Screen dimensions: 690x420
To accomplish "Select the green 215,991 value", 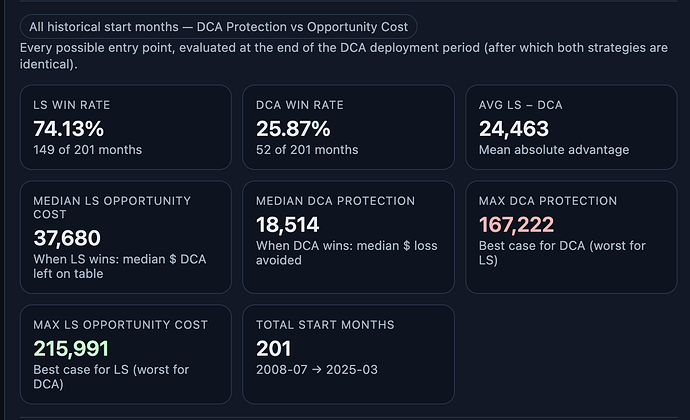I will point(71,348).
